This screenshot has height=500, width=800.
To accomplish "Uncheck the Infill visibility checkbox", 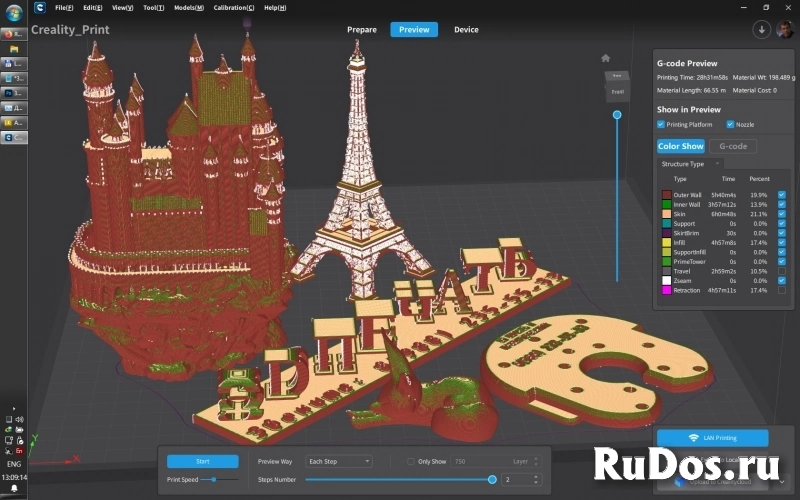I will coord(782,243).
